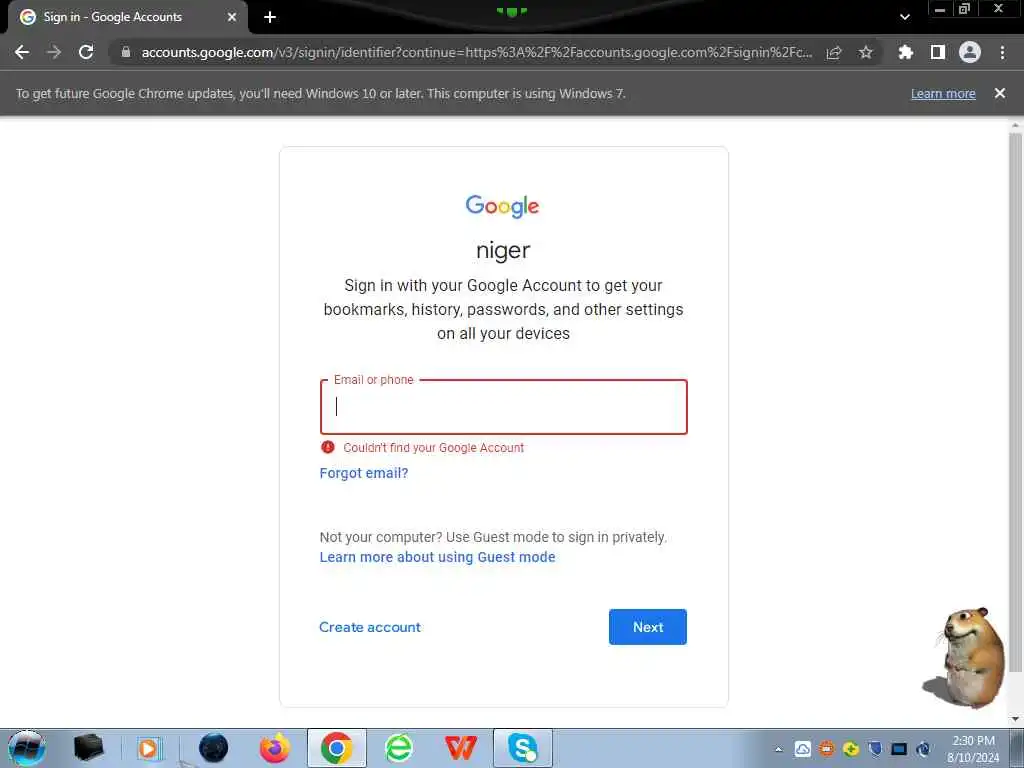Reload the Google sign-in page
This screenshot has height=768, width=1024.
point(86,52)
